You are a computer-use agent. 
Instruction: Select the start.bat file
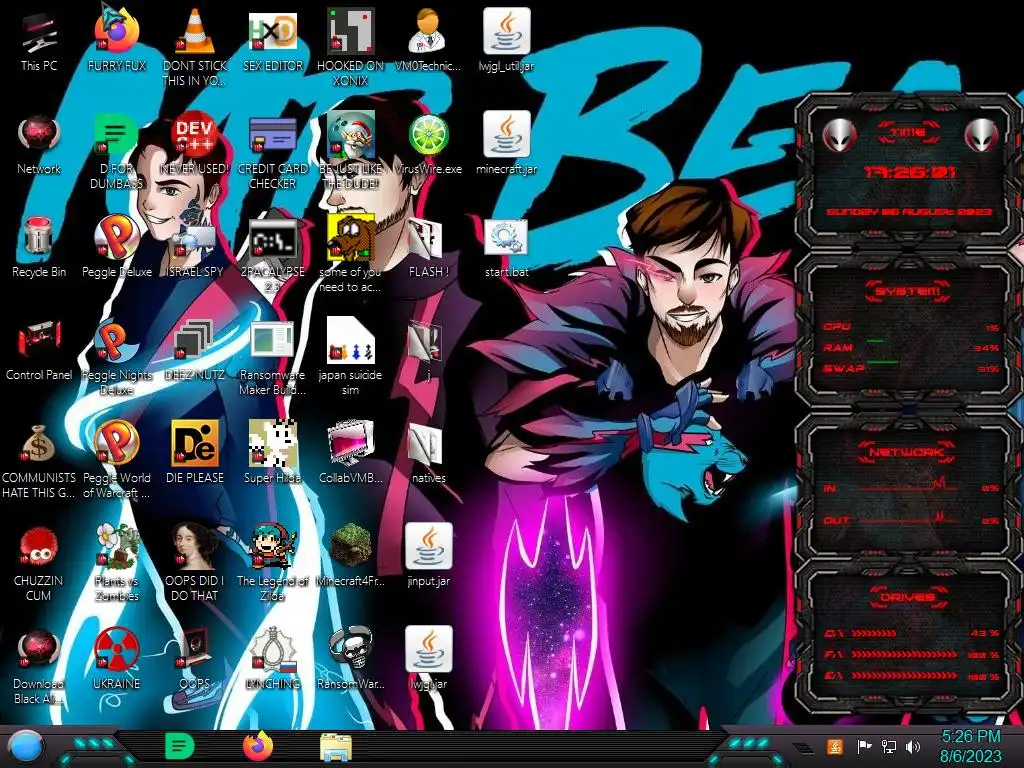click(507, 239)
